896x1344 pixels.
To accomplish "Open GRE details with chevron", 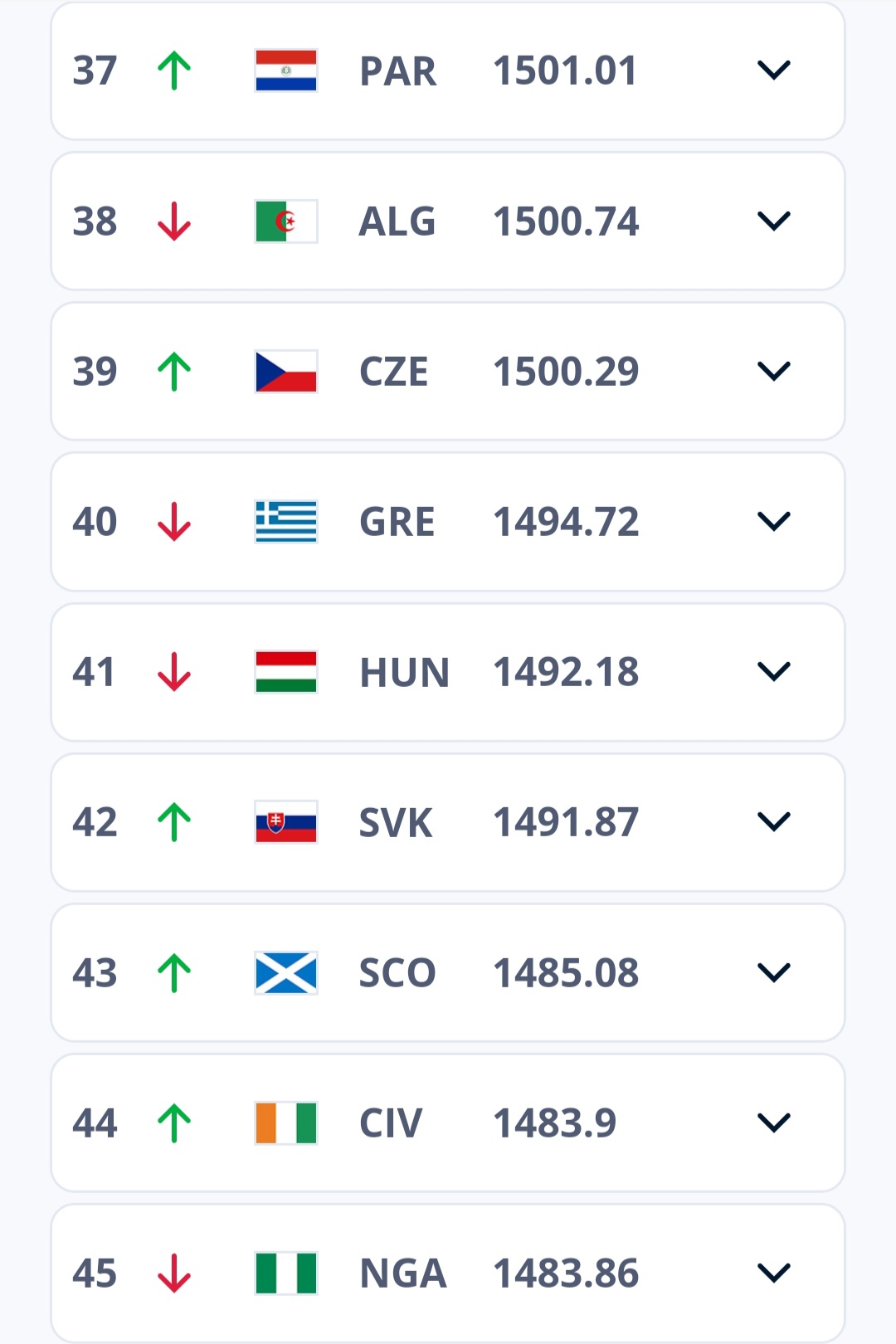I will (774, 522).
